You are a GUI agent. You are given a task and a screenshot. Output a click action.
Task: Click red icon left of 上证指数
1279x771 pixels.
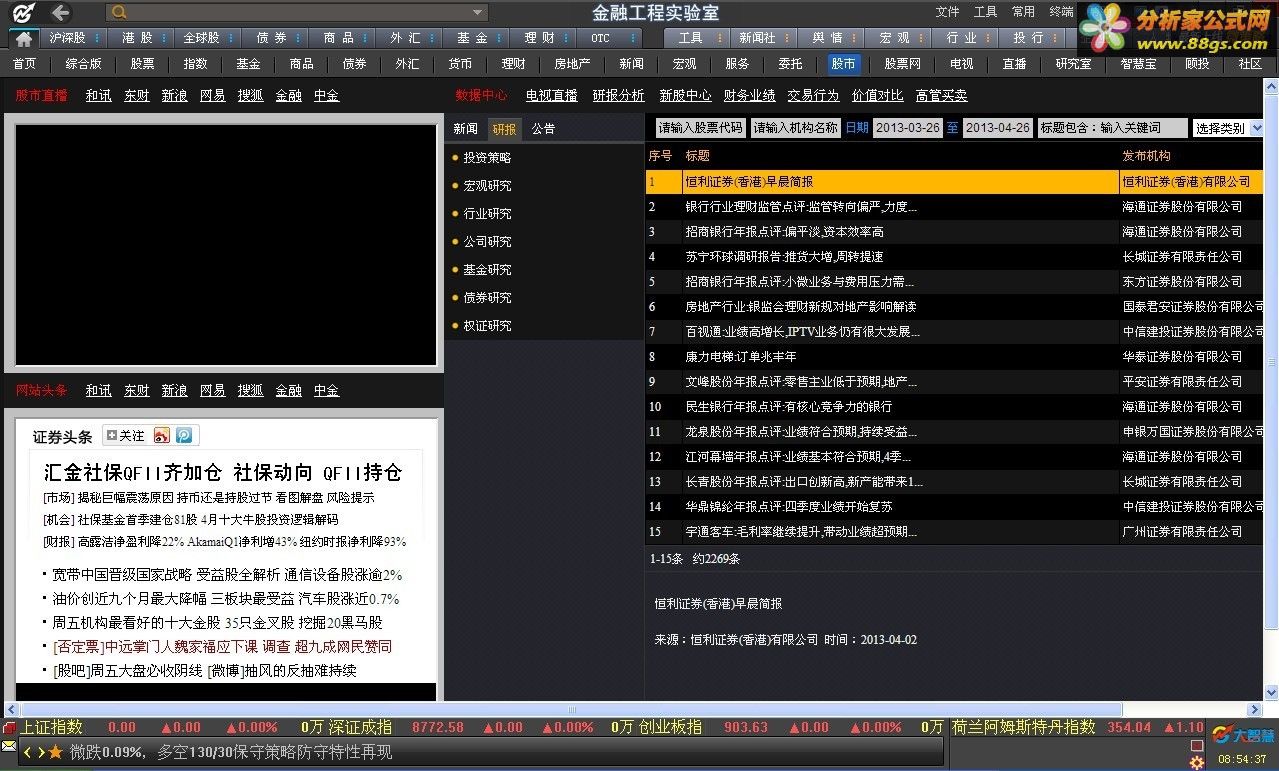[10, 728]
